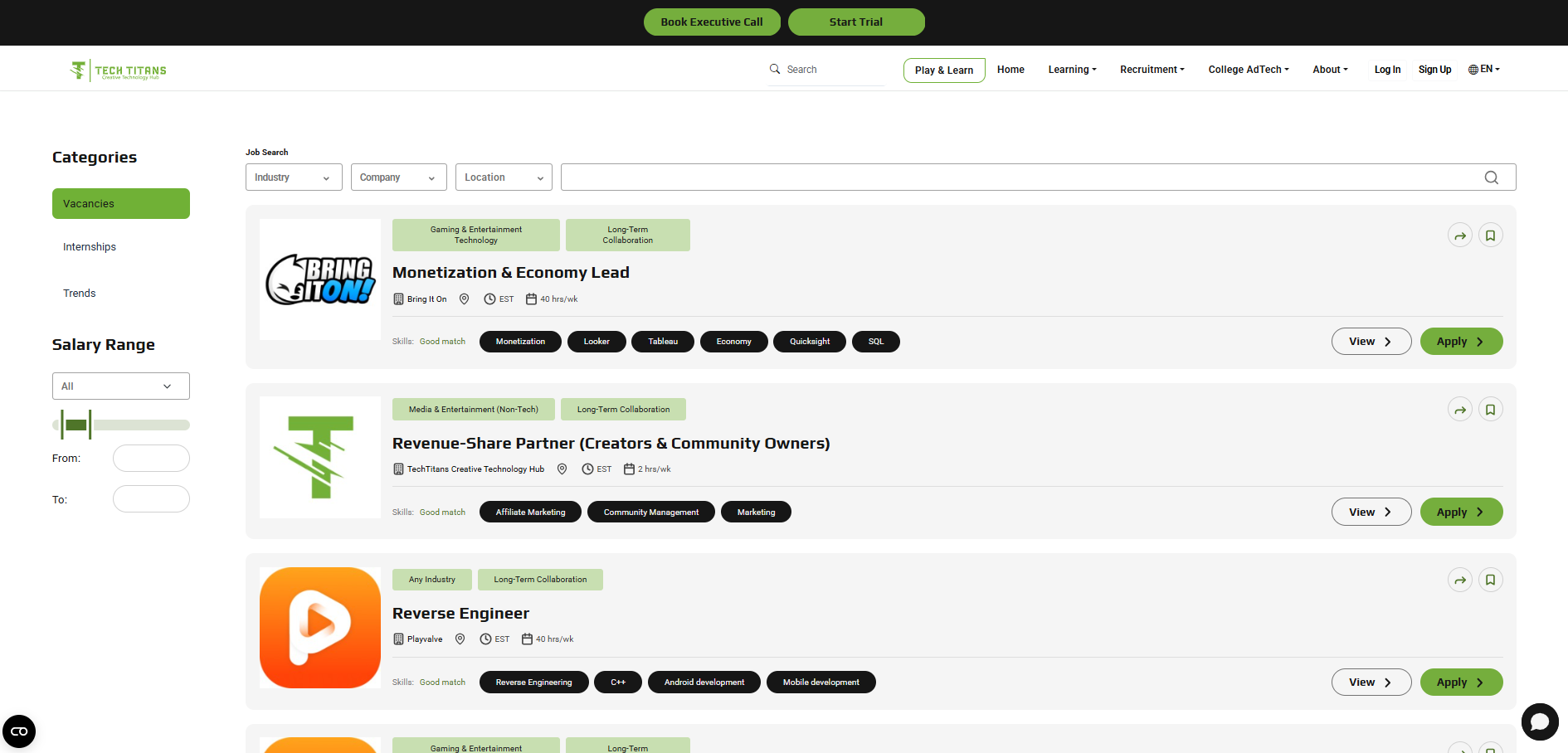
Task: Click the Tech Titans logo in the header
Action: 118,70
